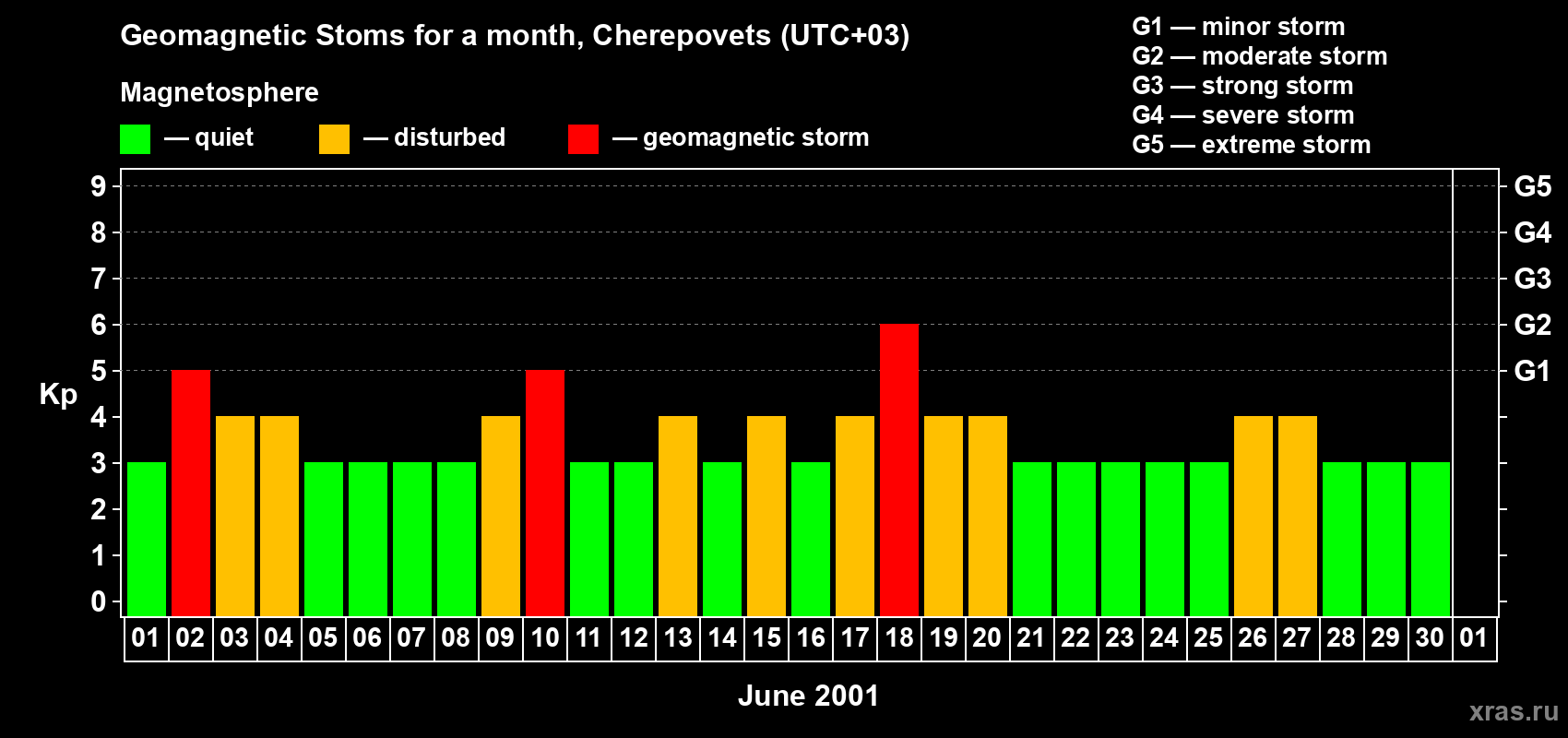Click the green bar for June 30
The width and height of the screenshot is (1568, 738).
pos(1431,539)
